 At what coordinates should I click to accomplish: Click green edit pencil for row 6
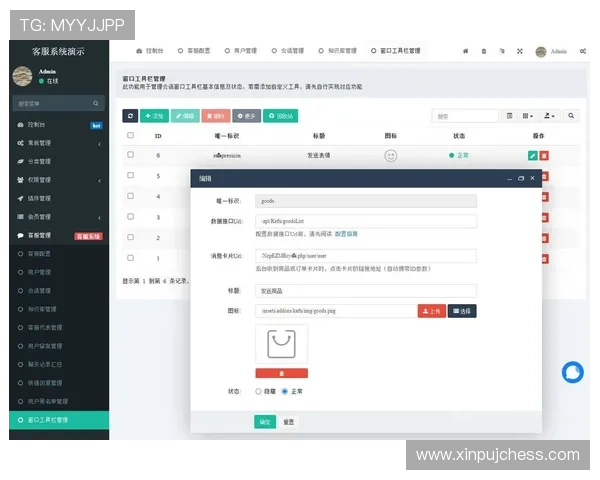533,155
